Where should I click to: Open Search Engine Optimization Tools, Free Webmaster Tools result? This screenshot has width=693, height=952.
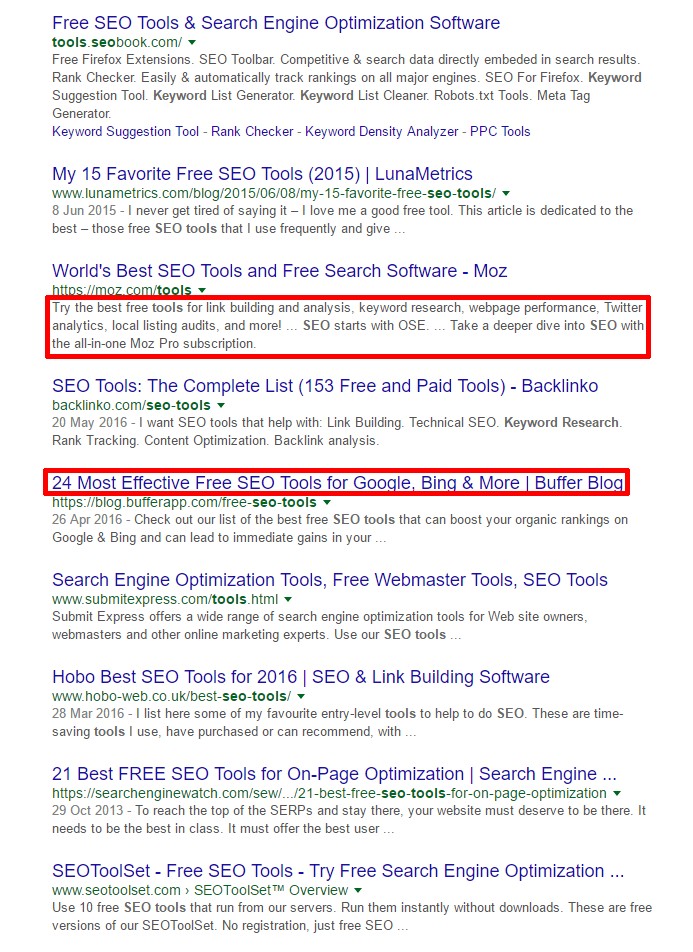(330, 580)
